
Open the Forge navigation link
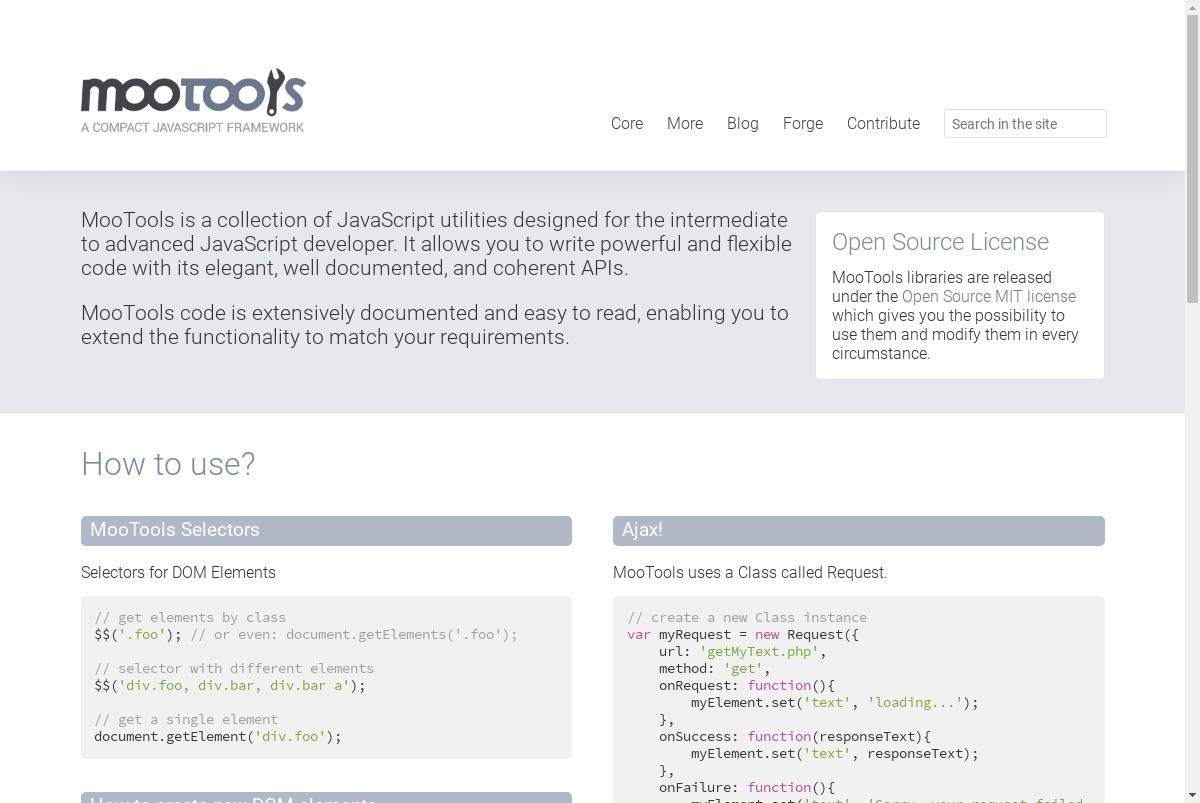coord(803,124)
